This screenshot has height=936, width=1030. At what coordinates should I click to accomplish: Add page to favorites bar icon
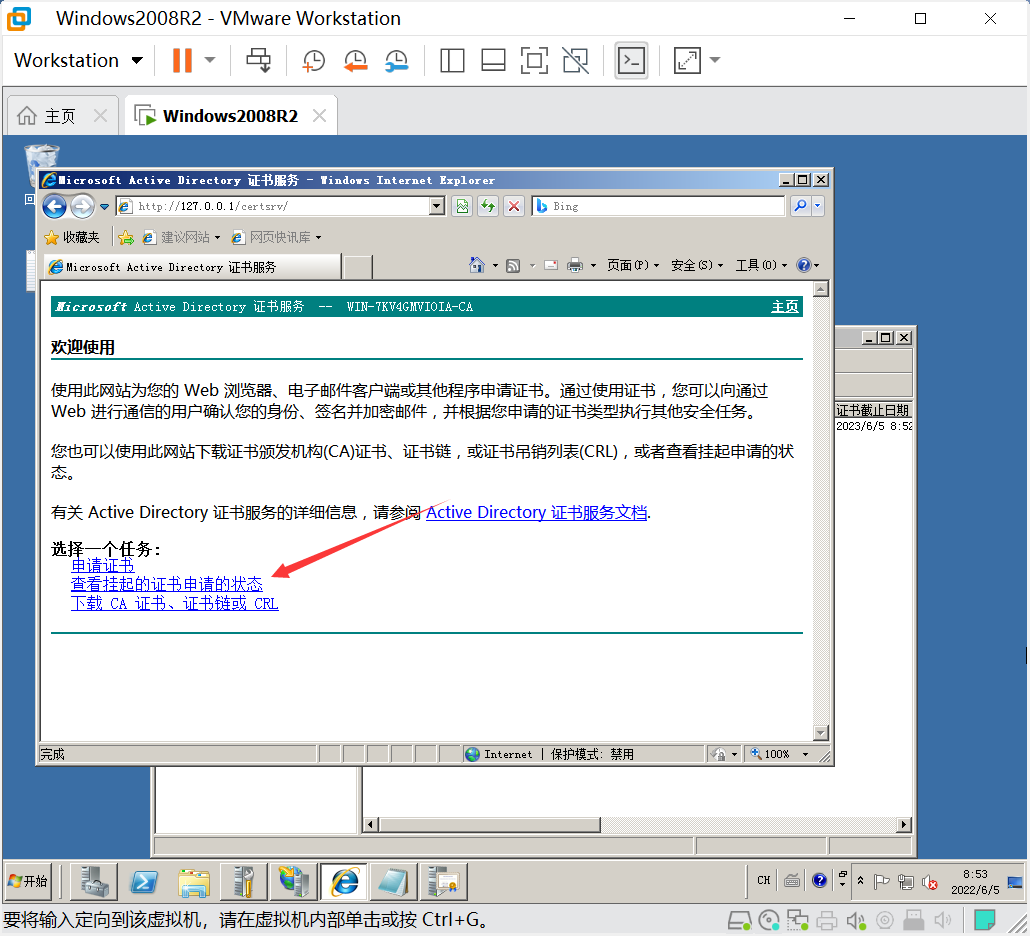click(x=126, y=237)
